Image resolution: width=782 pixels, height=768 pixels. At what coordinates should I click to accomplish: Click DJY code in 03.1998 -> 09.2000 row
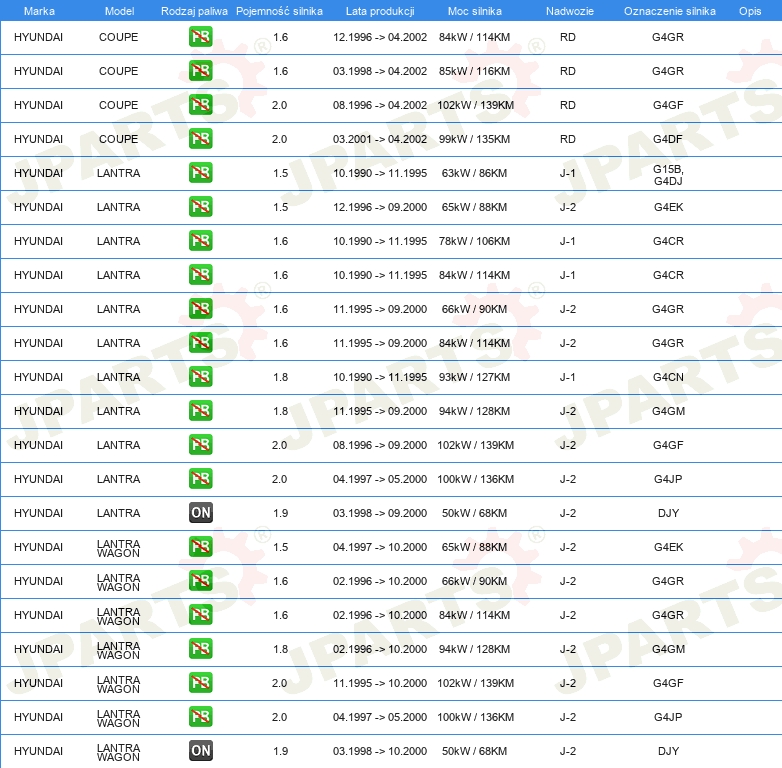pos(668,513)
